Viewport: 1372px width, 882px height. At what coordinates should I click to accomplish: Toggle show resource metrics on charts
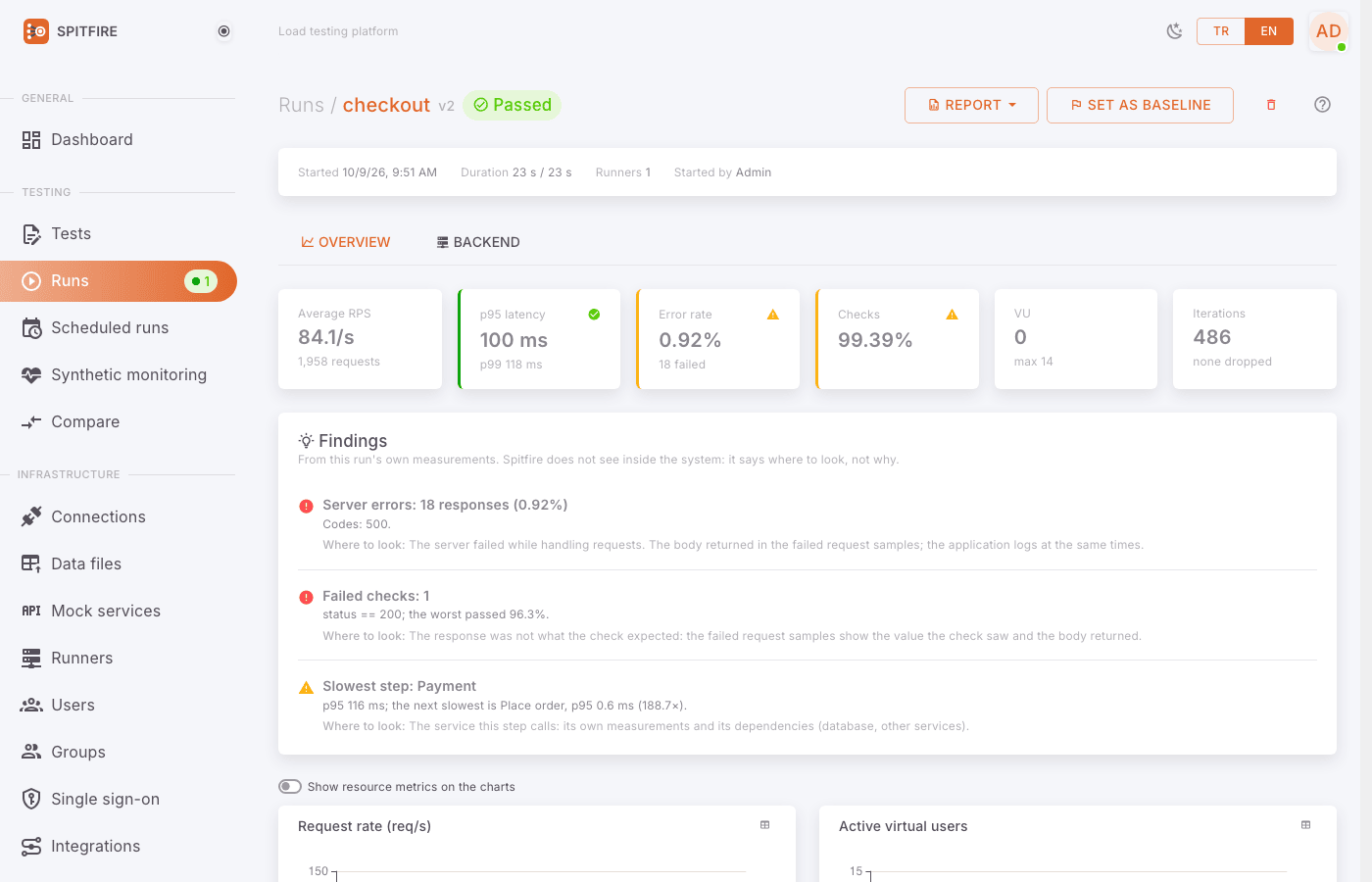coord(290,786)
